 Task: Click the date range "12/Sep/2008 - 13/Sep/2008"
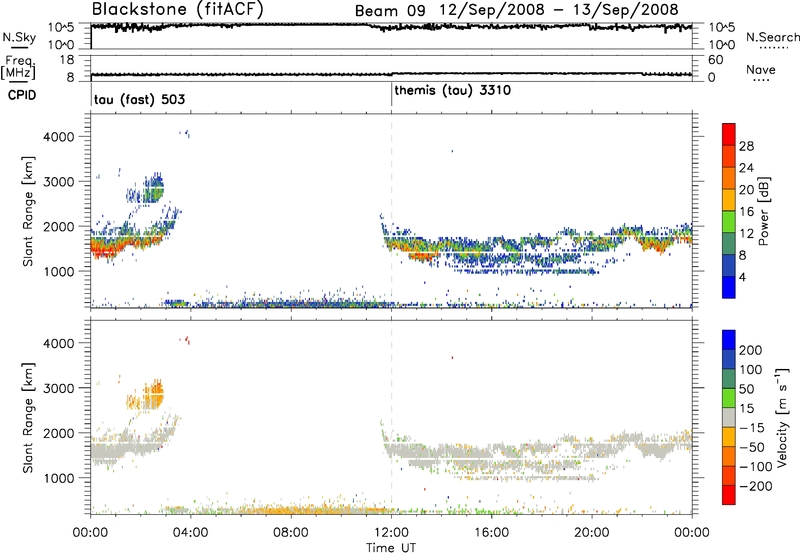[x=559, y=10]
